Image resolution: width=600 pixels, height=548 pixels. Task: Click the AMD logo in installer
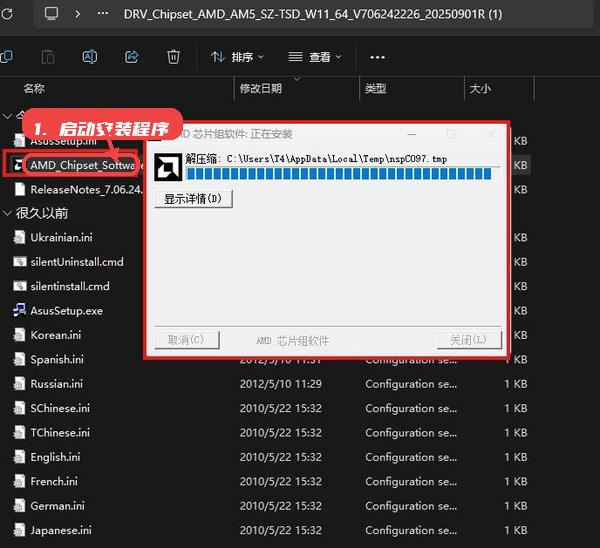point(168,167)
